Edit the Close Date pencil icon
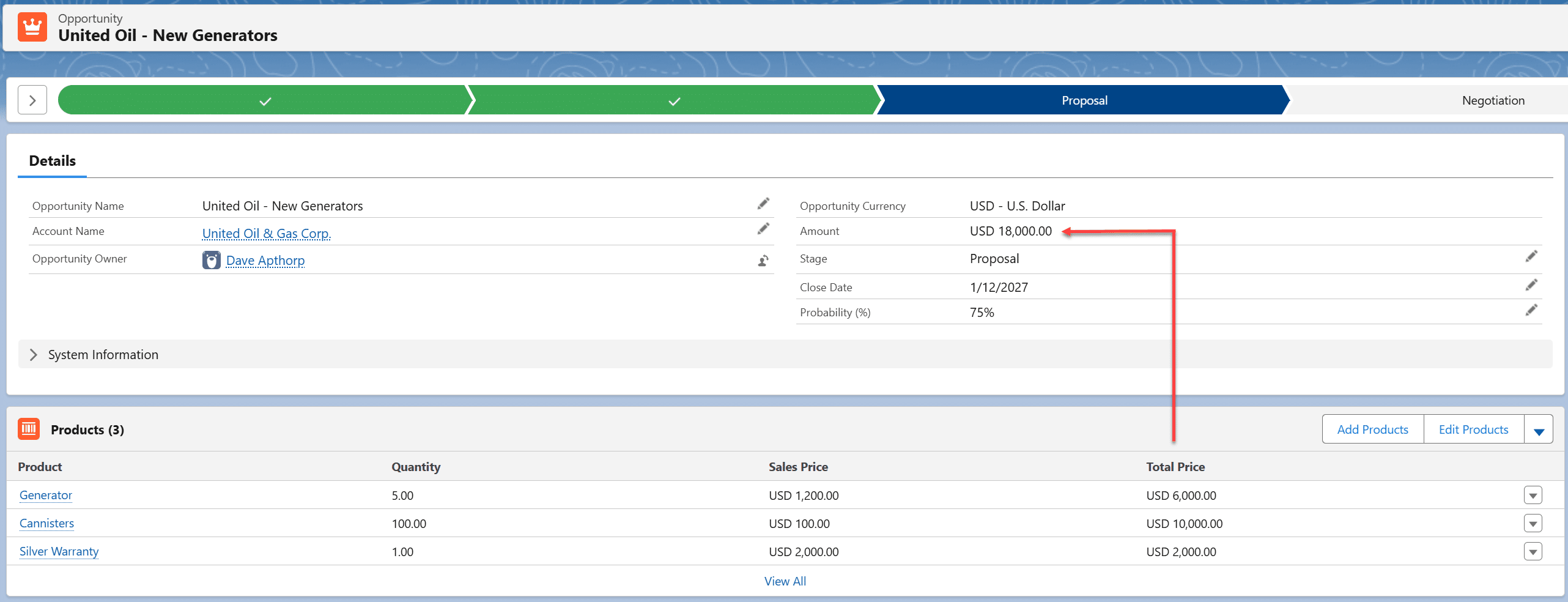Image resolution: width=1568 pixels, height=602 pixels. point(1531,285)
